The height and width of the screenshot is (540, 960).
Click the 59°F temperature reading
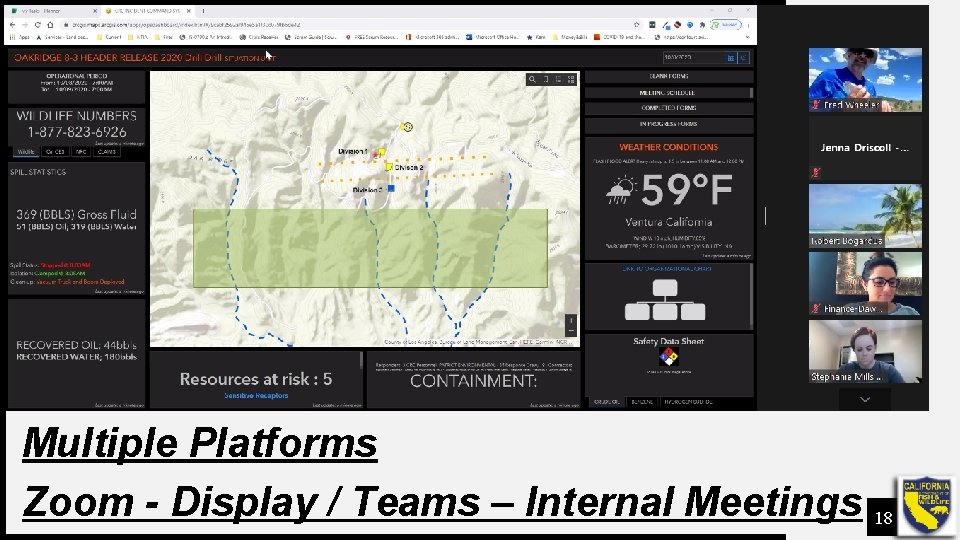(686, 190)
